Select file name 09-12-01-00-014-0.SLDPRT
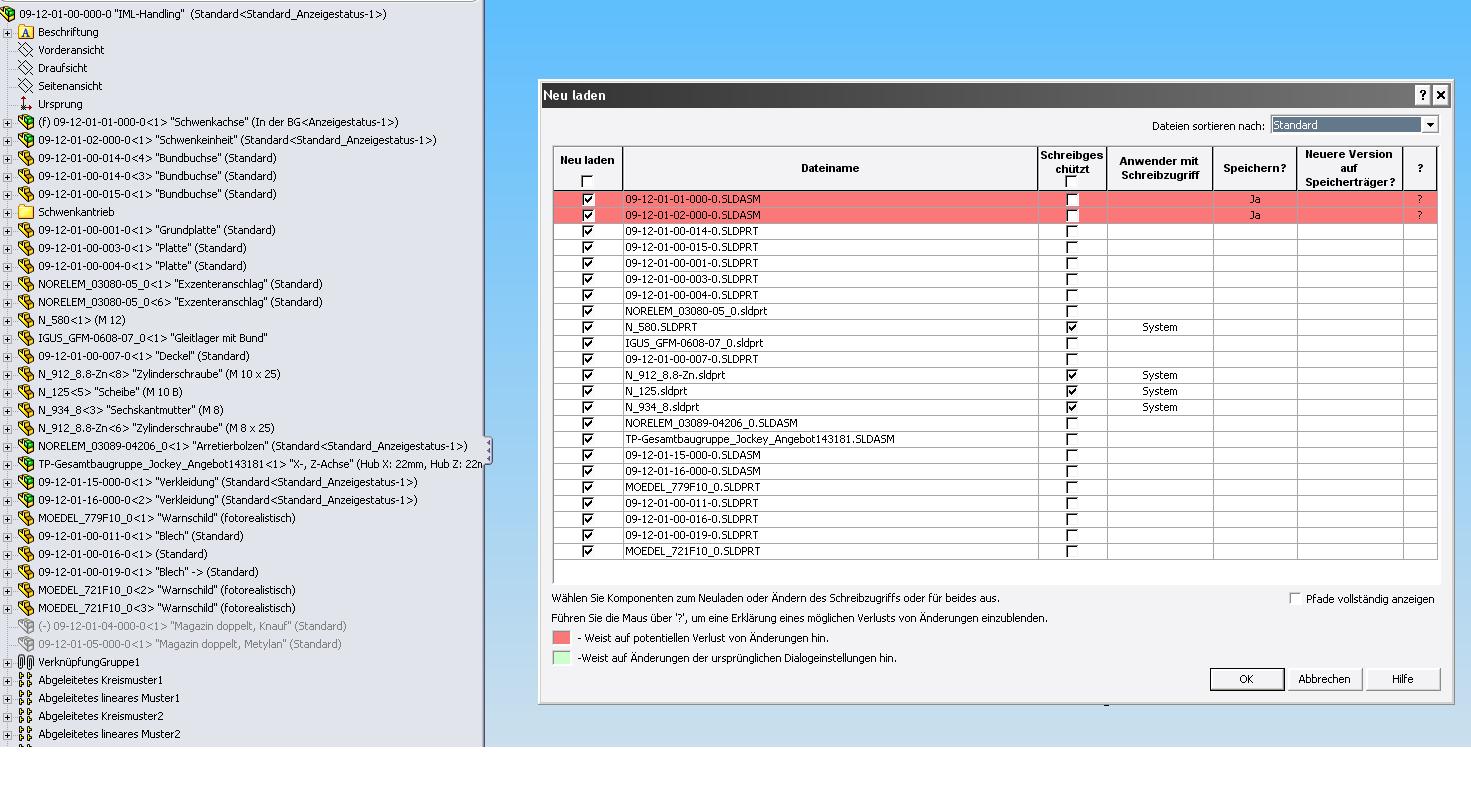The height and width of the screenshot is (800, 1471). point(692,231)
